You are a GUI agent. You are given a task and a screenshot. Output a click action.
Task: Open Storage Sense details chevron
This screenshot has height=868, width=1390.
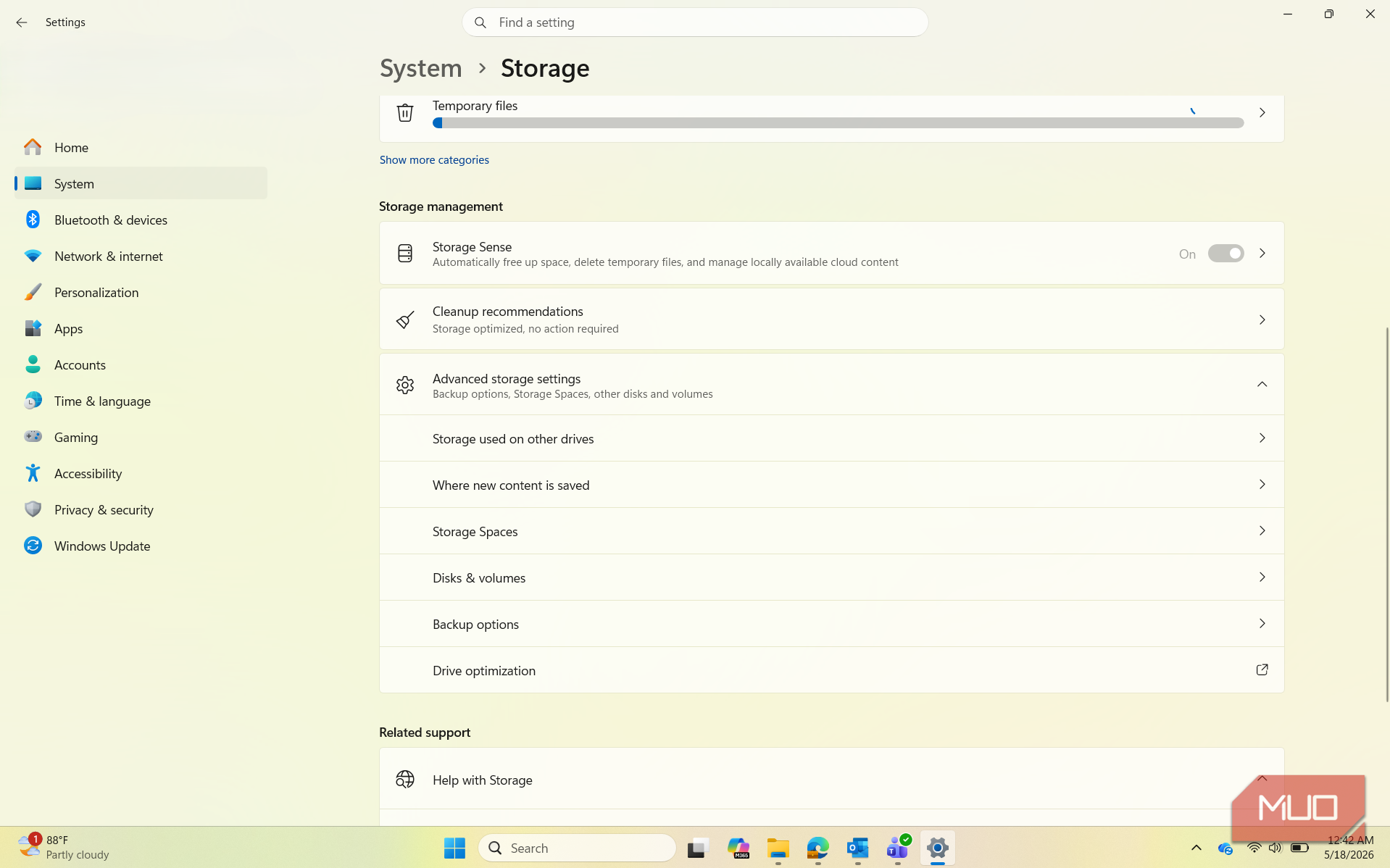tap(1262, 254)
